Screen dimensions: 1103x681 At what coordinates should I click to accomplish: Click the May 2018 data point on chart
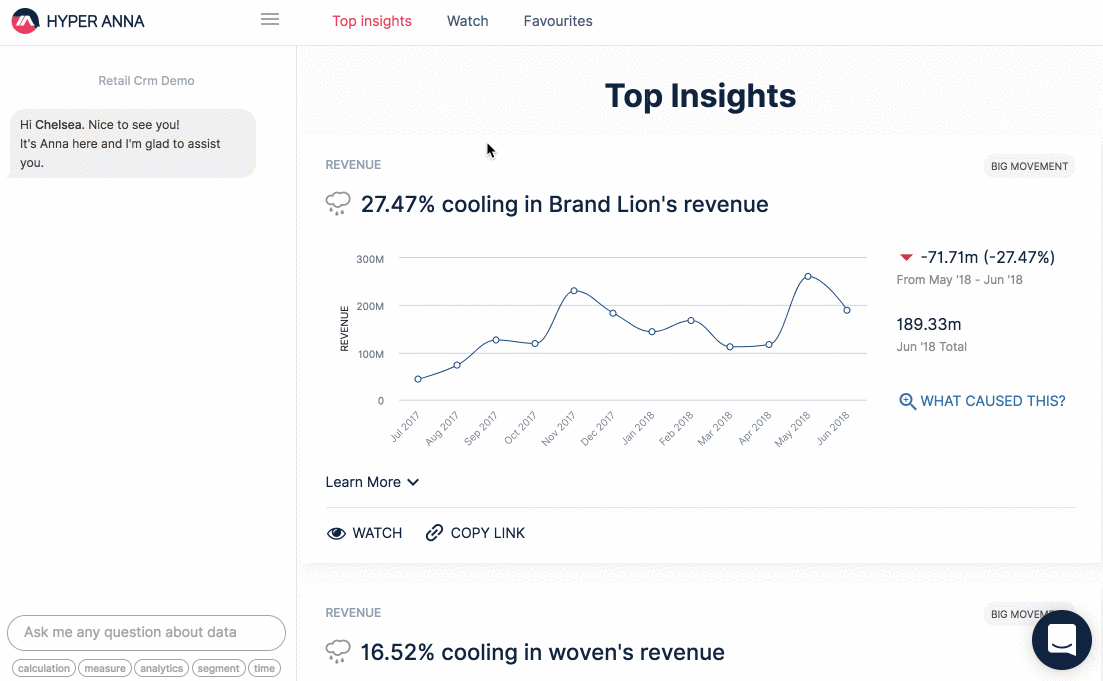click(x=808, y=276)
